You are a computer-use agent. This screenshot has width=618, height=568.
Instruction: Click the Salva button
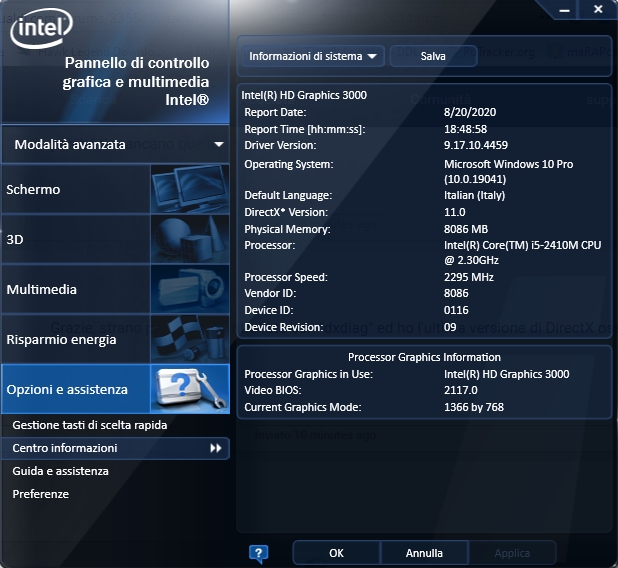coord(433,56)
